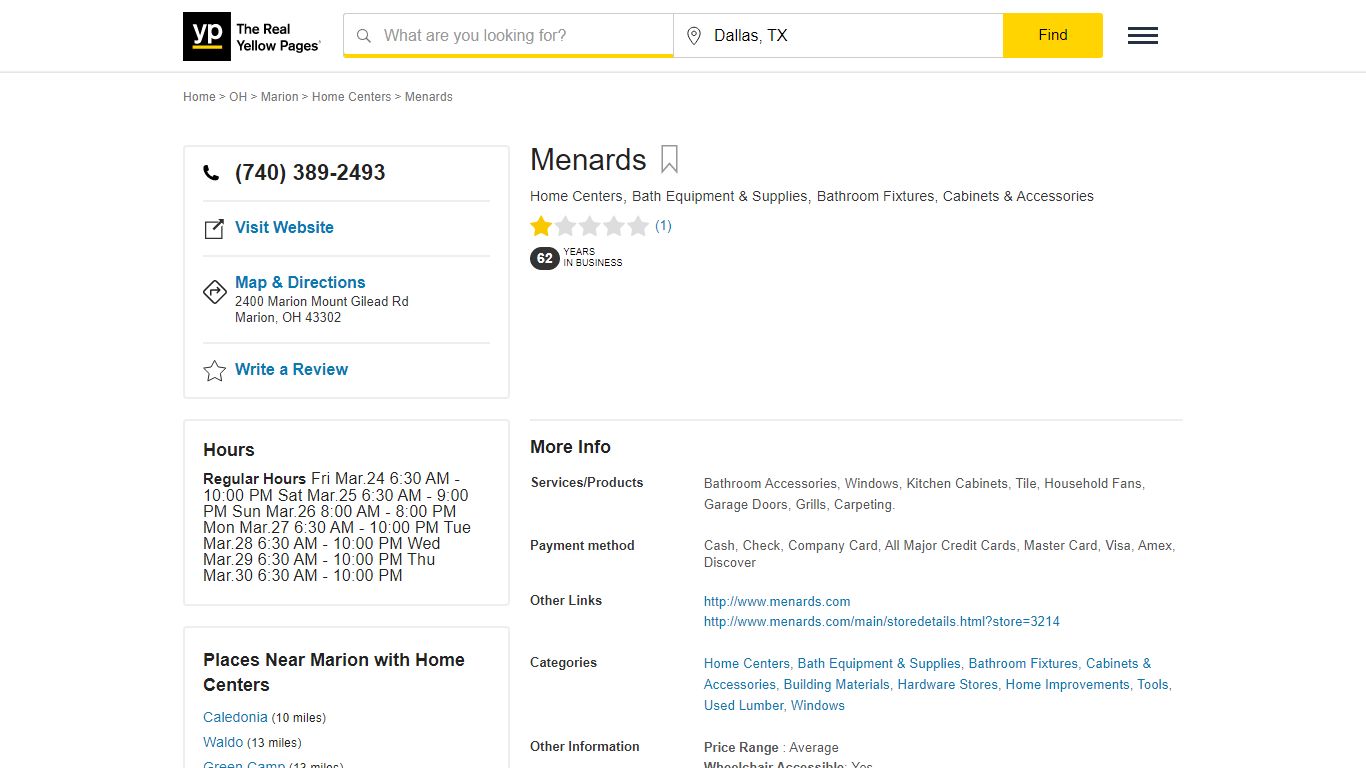The height and width of the screenshot is (768, 1366).
Task: Open the (1) review count link
Action: [663, 226]
